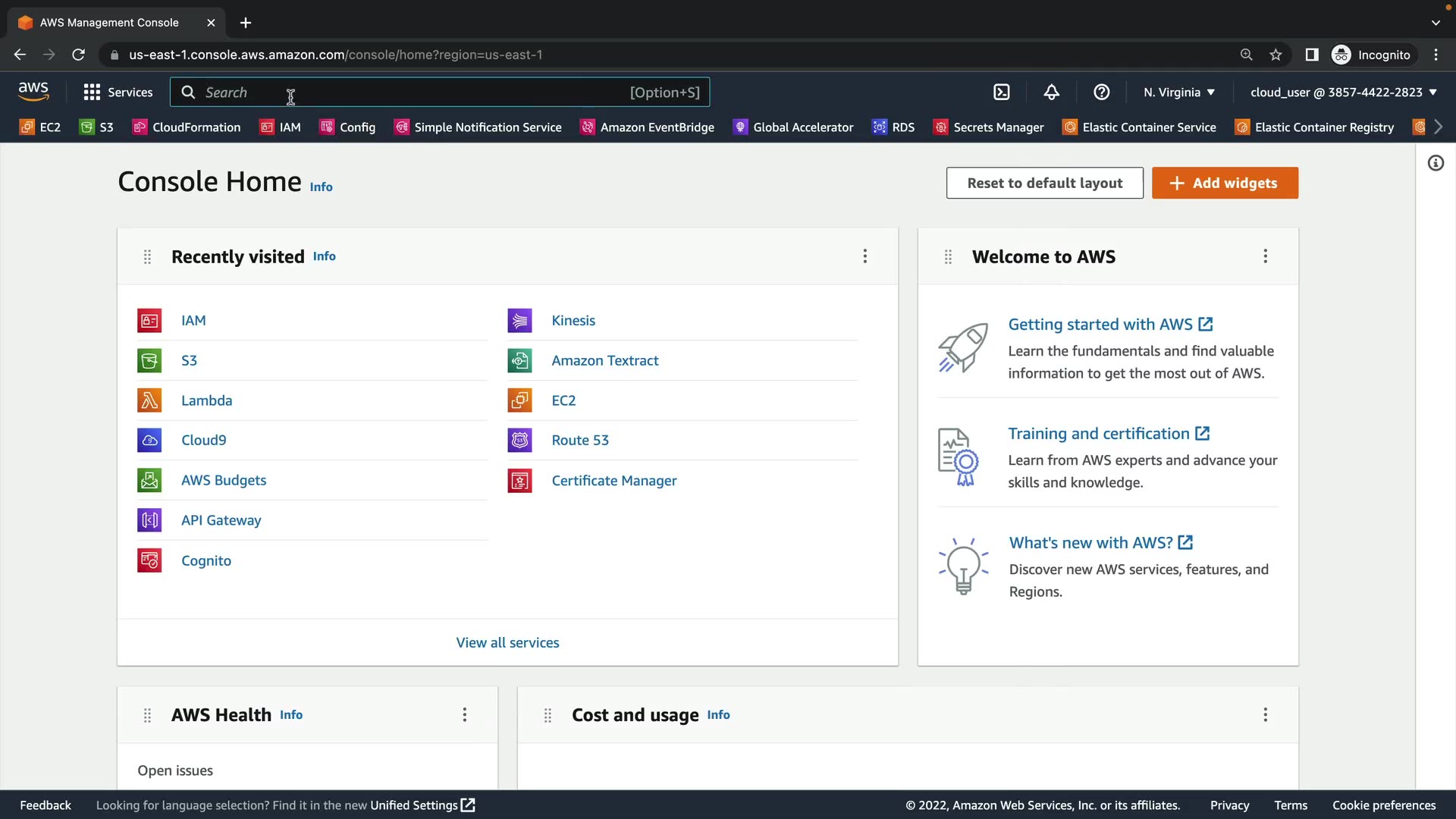Click the Kinesis service icon
1456x819 pixels.
tap(519, 321)
